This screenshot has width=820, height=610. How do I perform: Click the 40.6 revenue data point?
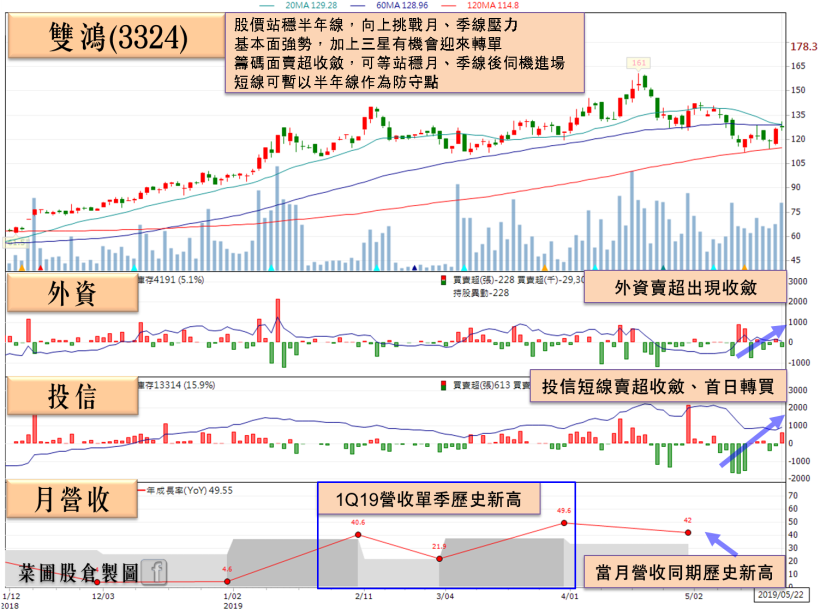coord(357,535)
